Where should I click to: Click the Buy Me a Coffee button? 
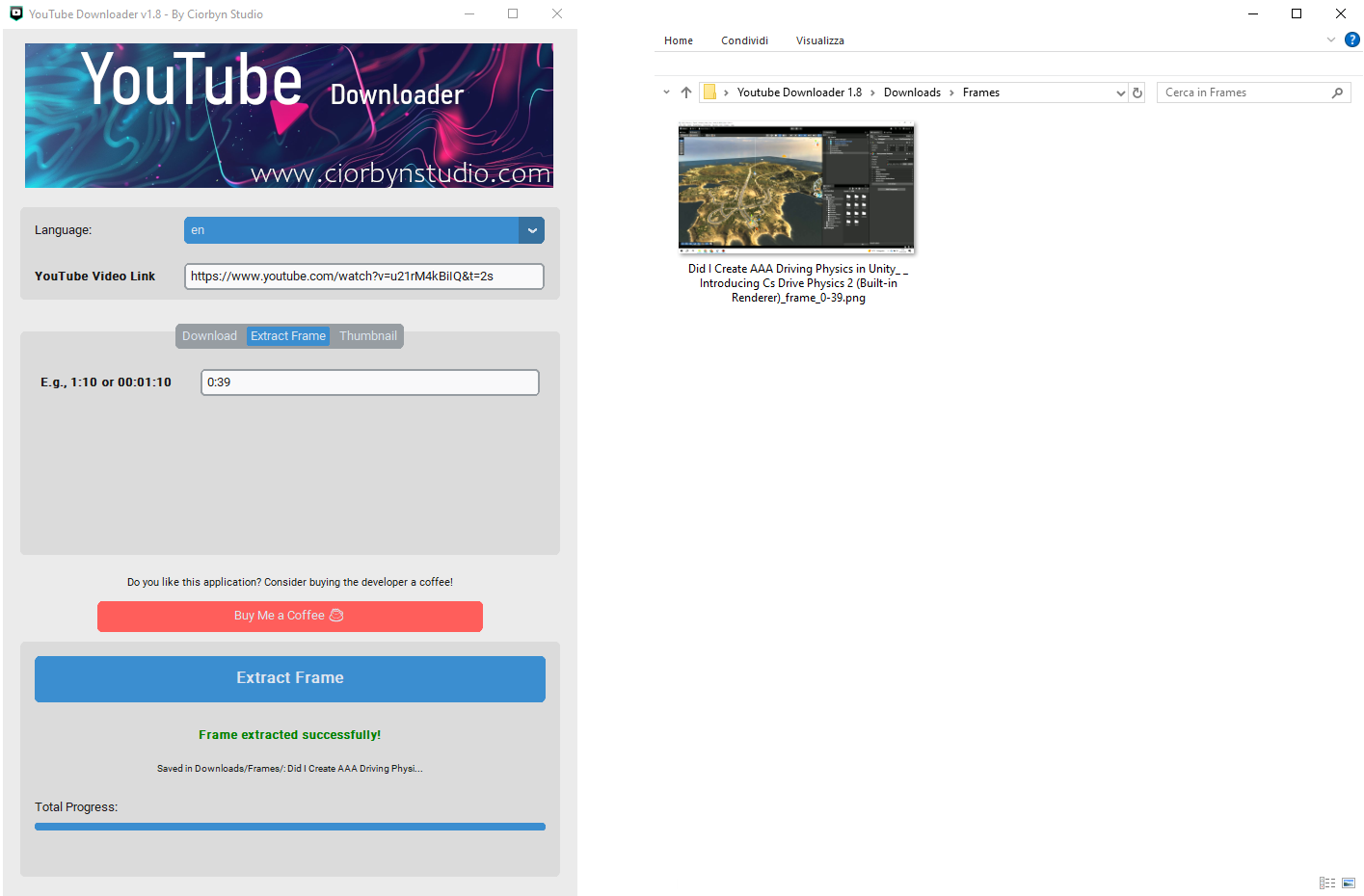coord(290,617)
